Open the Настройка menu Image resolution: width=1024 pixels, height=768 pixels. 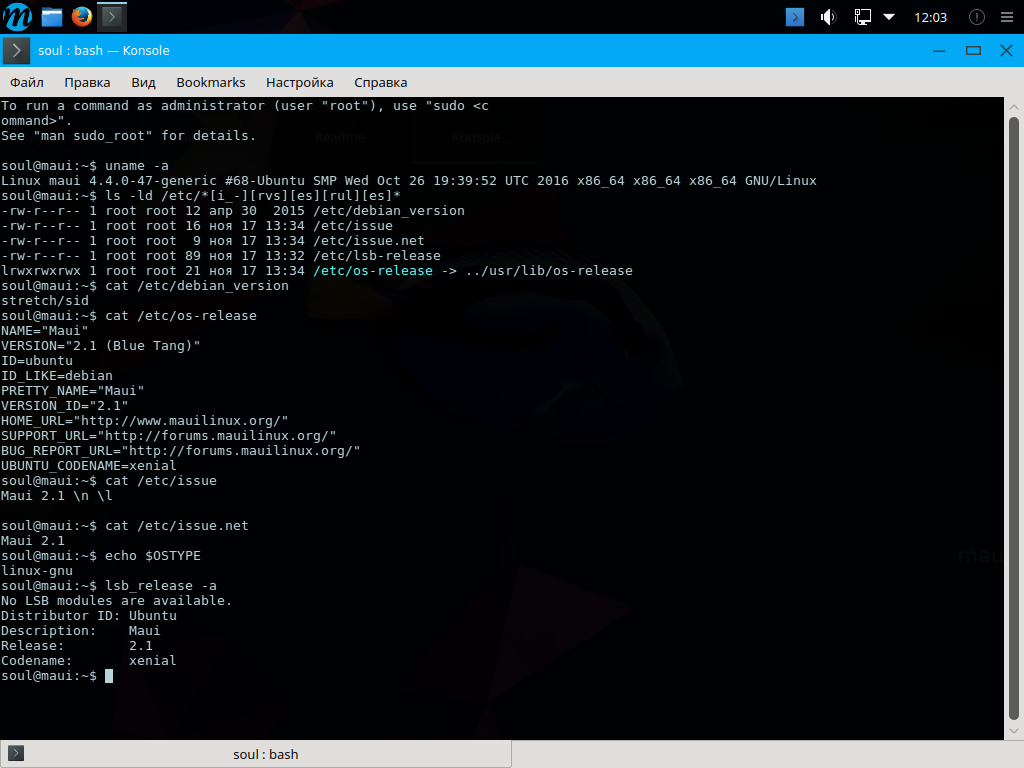[x=300, y=82]
